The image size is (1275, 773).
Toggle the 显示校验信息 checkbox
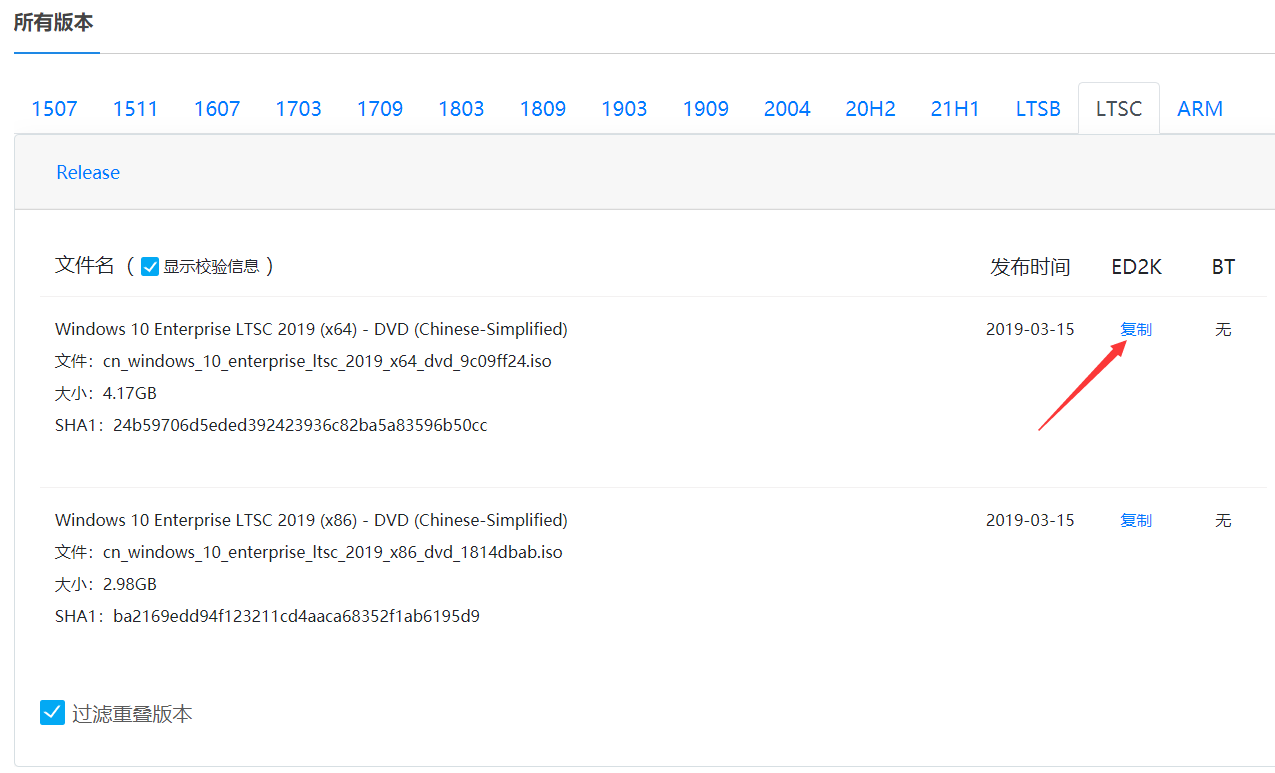[150, 266]
